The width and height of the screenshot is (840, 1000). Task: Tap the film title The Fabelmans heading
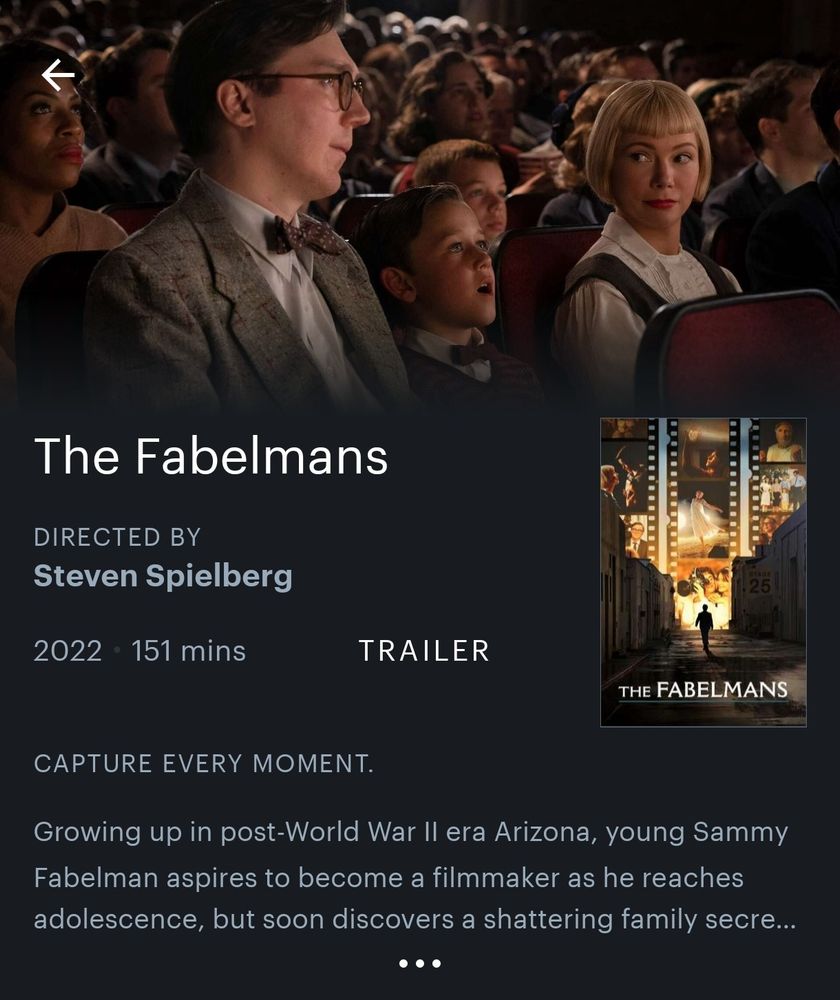211,456
